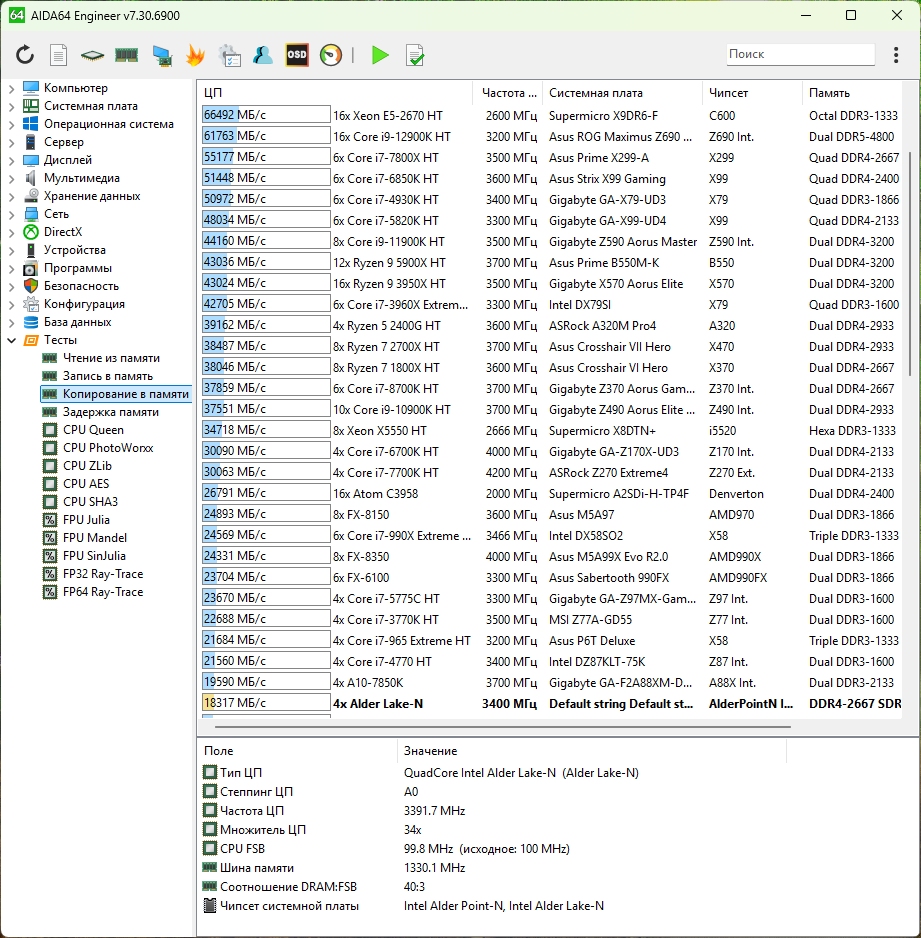Expand the Системная плата tree node
The height and width of the screenshot is (938, 921).
click(11, 106)
